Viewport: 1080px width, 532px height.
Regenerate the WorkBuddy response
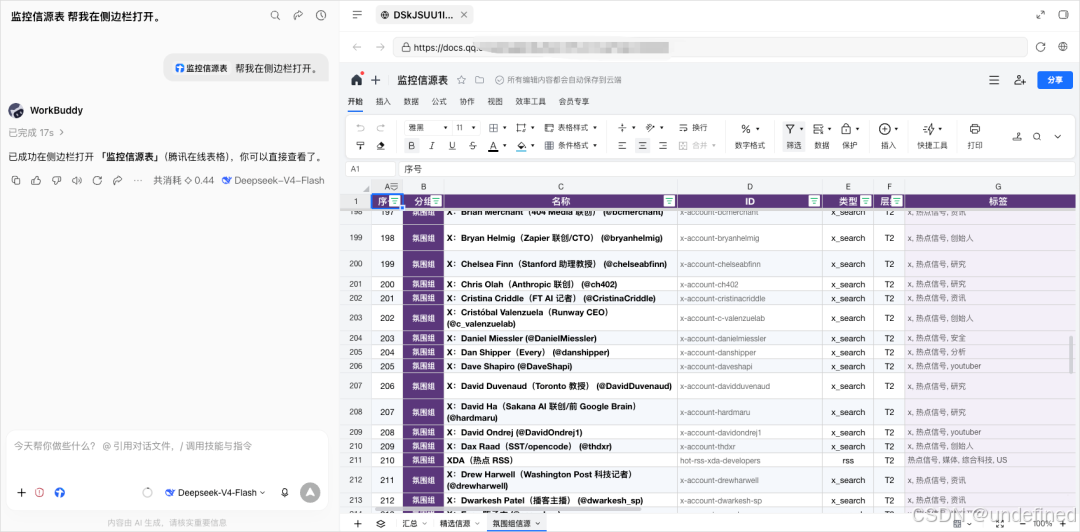click(97, 181)
